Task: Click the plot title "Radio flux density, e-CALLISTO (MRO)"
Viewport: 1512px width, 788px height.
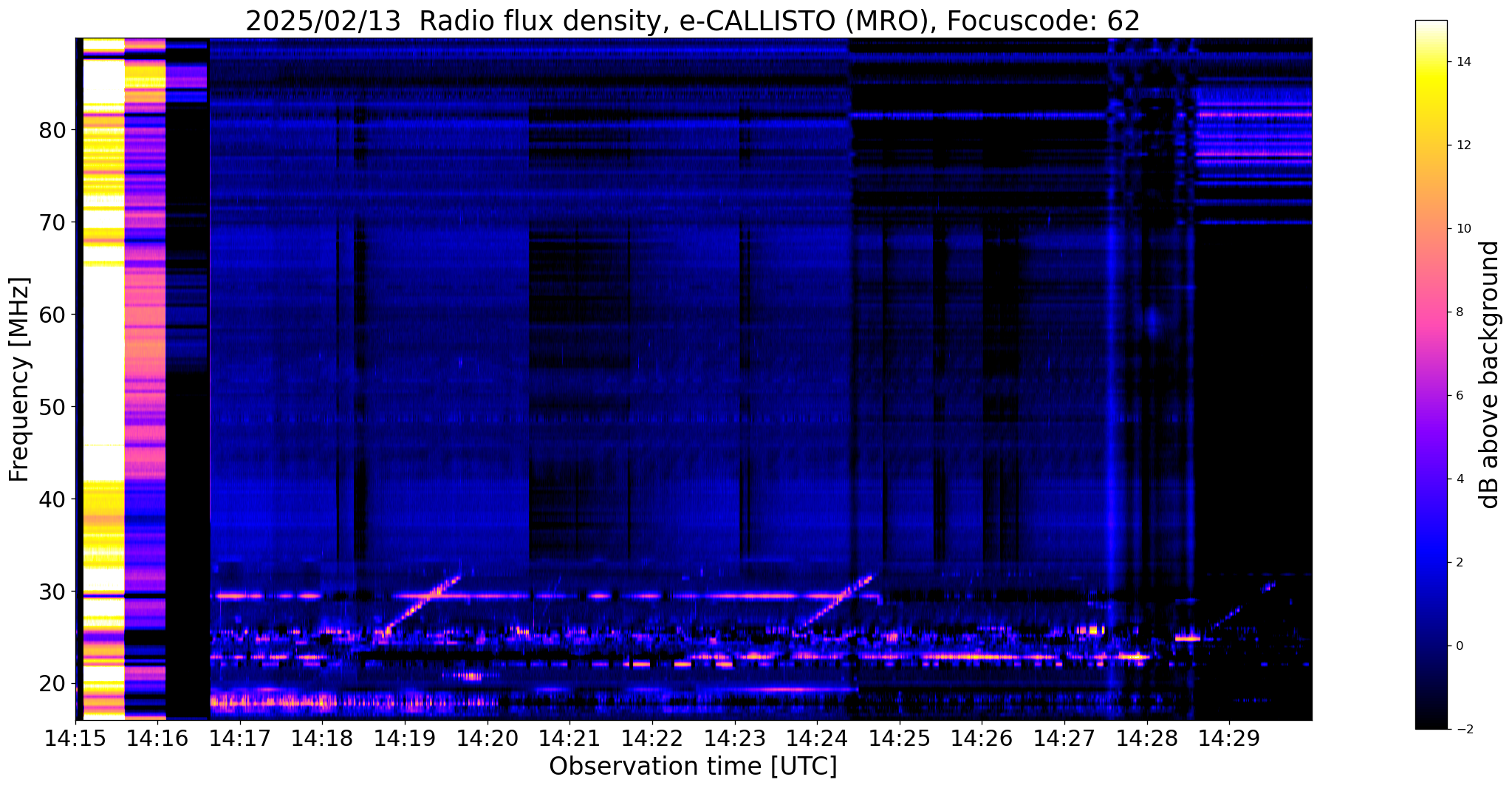Action: pyautogui.click(x=677, y=21)
